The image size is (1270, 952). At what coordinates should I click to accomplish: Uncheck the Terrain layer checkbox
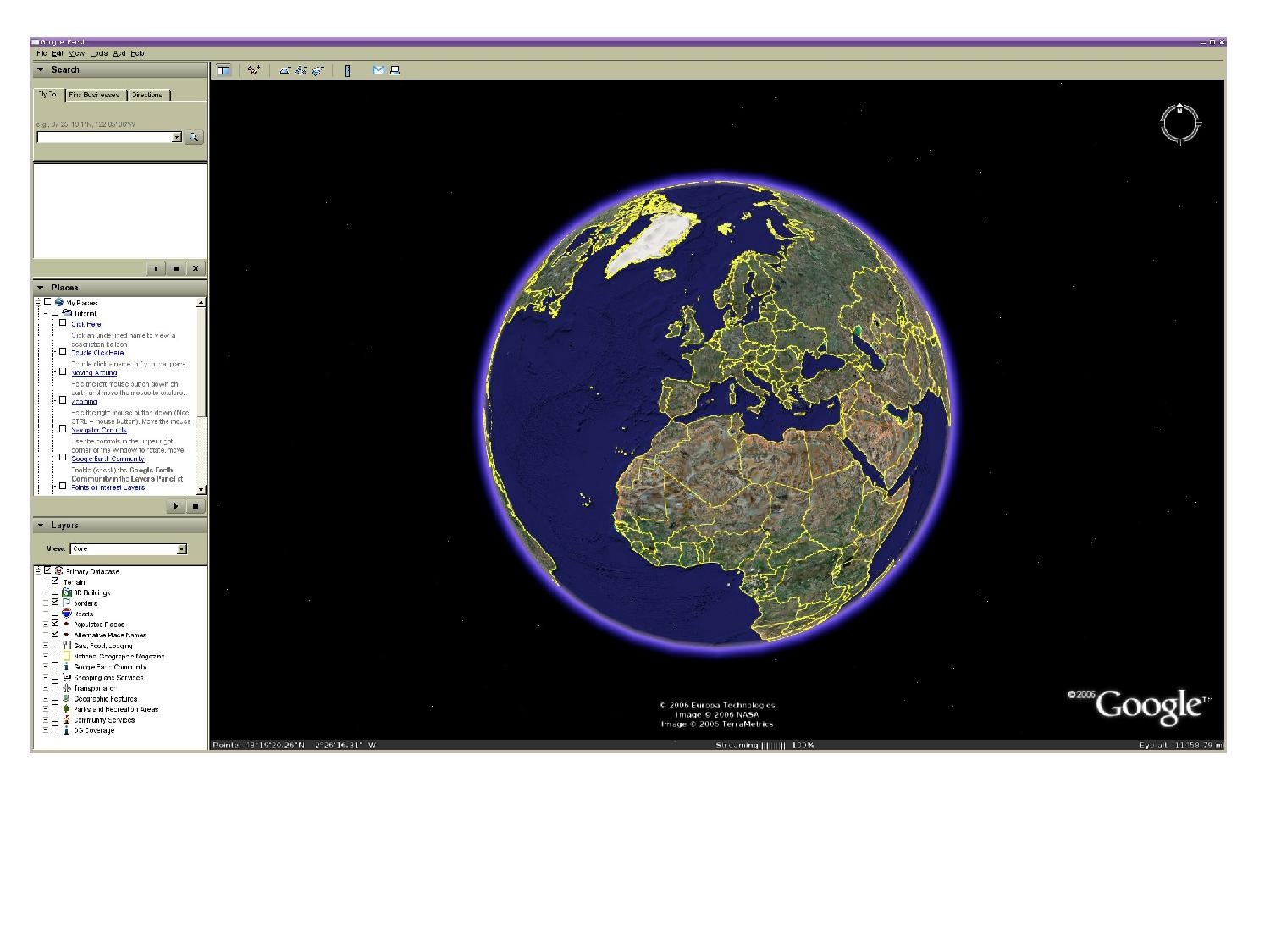56,581
